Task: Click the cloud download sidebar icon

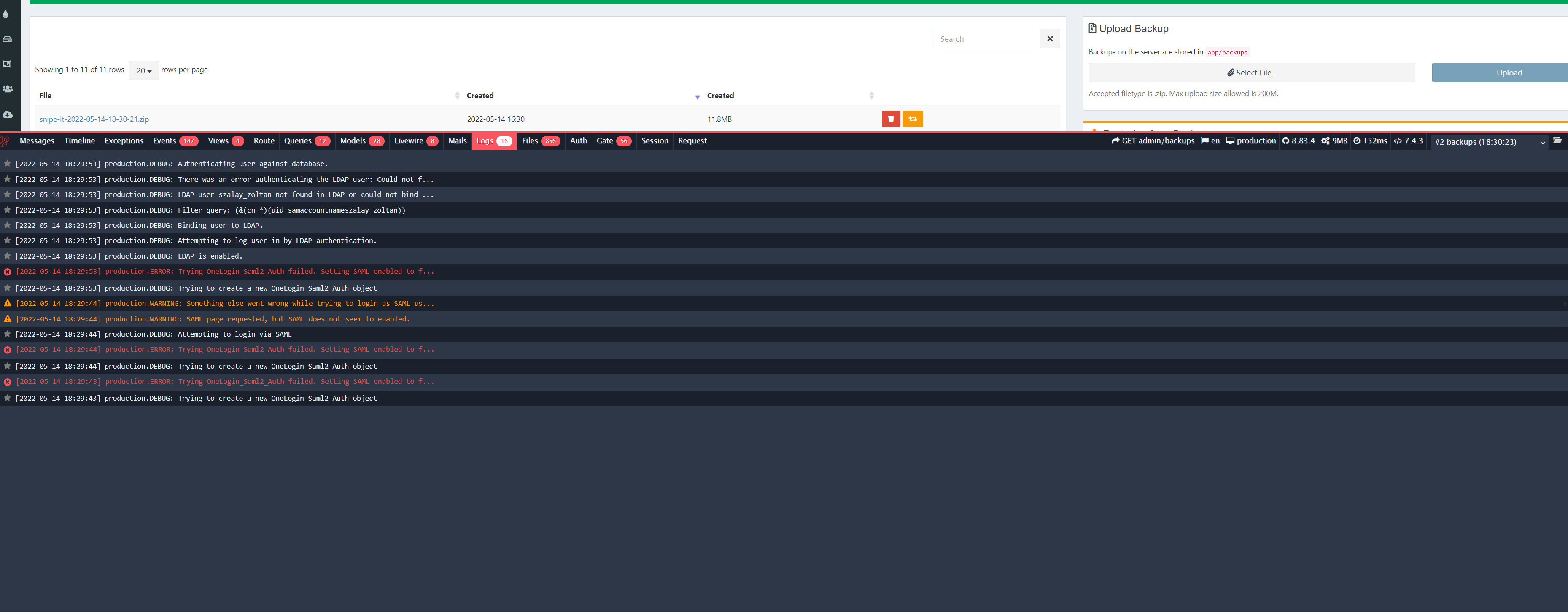Action: (8, 114)
